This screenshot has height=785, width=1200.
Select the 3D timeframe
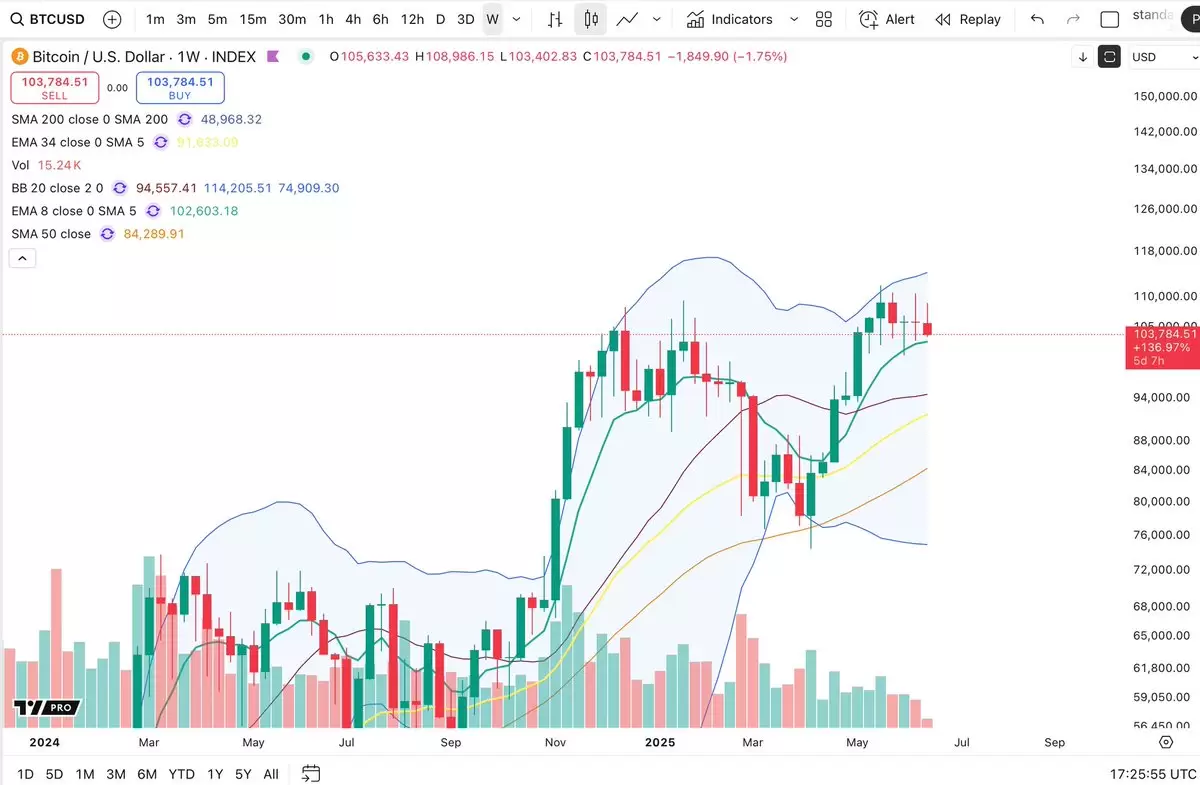(465, 19)
